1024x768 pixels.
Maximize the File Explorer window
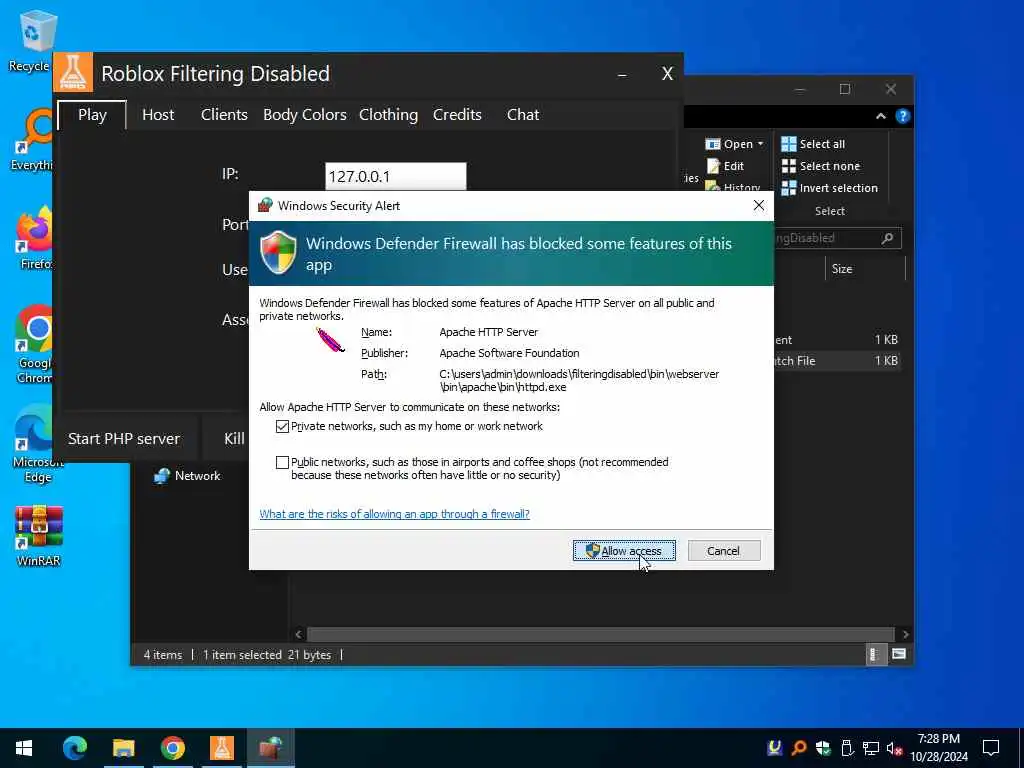point(844,89)
